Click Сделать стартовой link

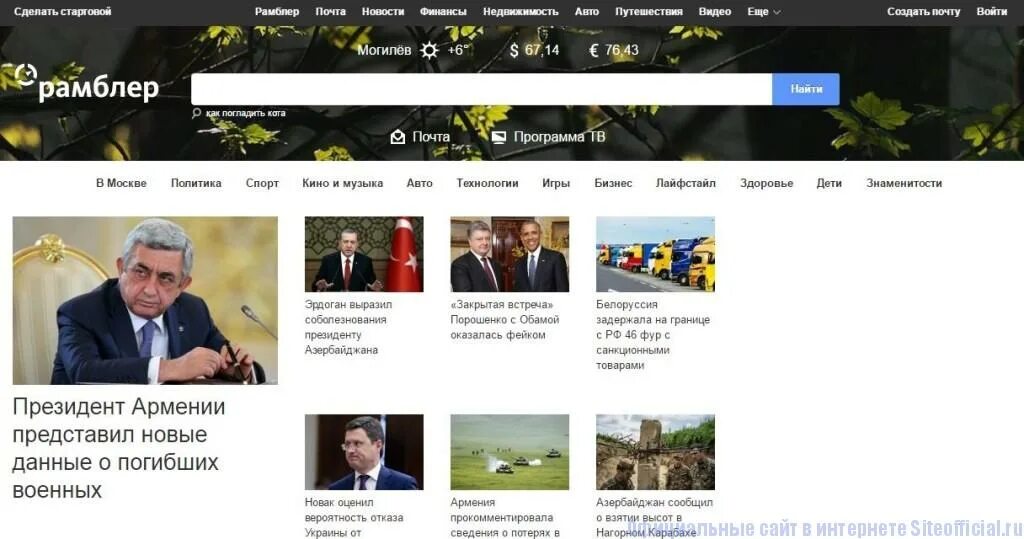tap(63, 12)
